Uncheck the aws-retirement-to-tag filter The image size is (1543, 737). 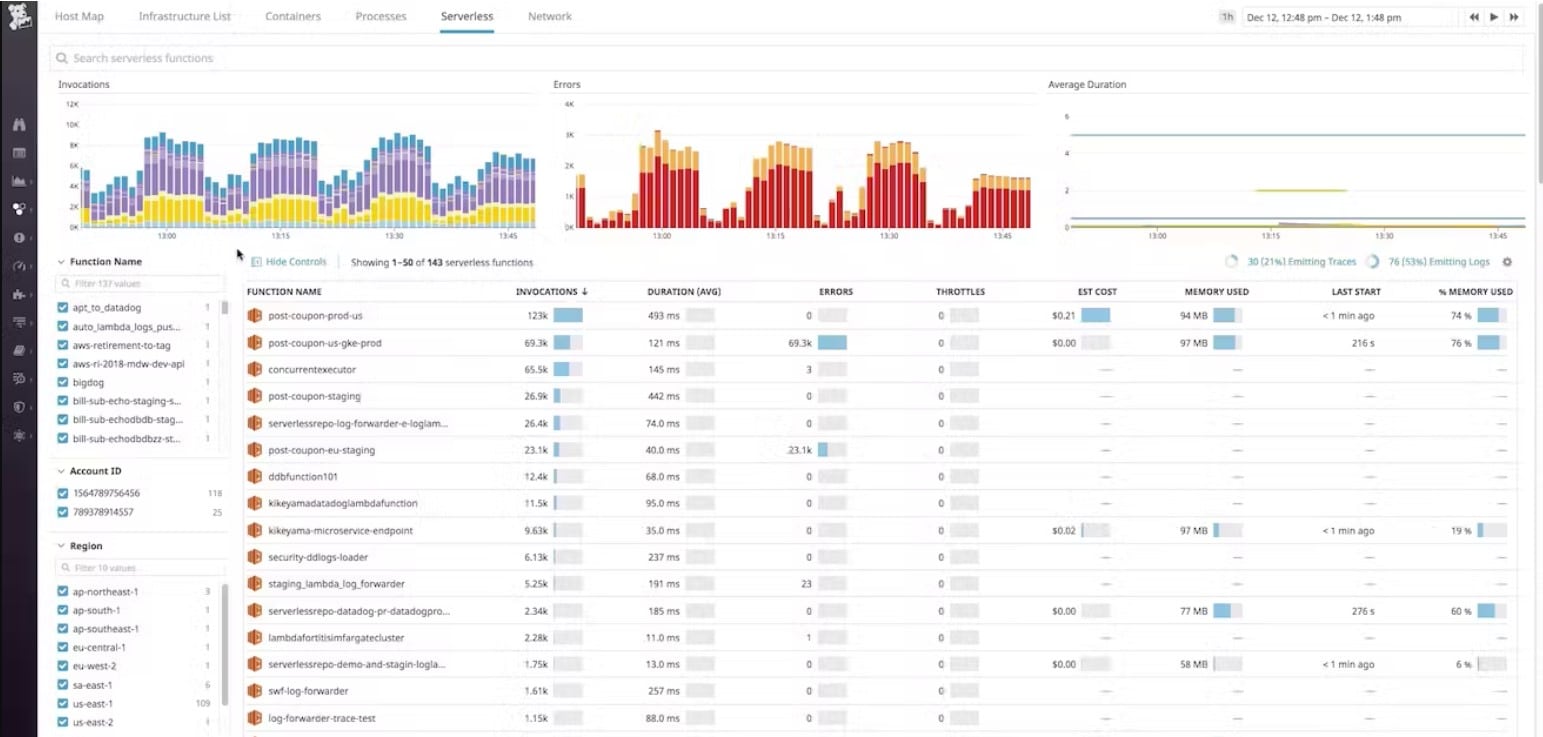[63, 345]
